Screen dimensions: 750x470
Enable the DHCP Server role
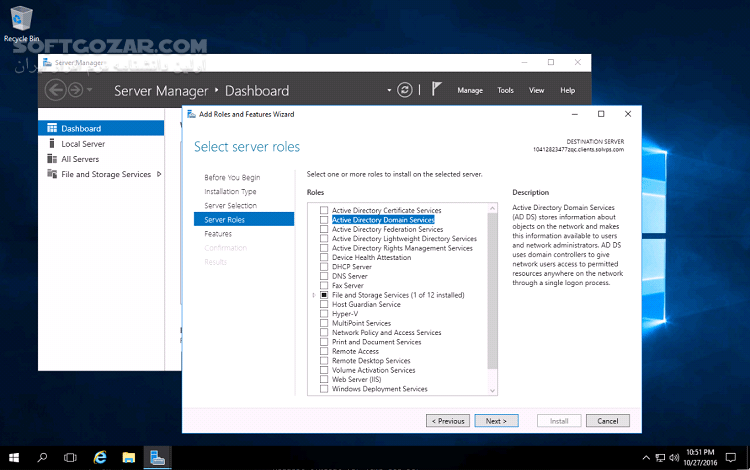(324, 267)
